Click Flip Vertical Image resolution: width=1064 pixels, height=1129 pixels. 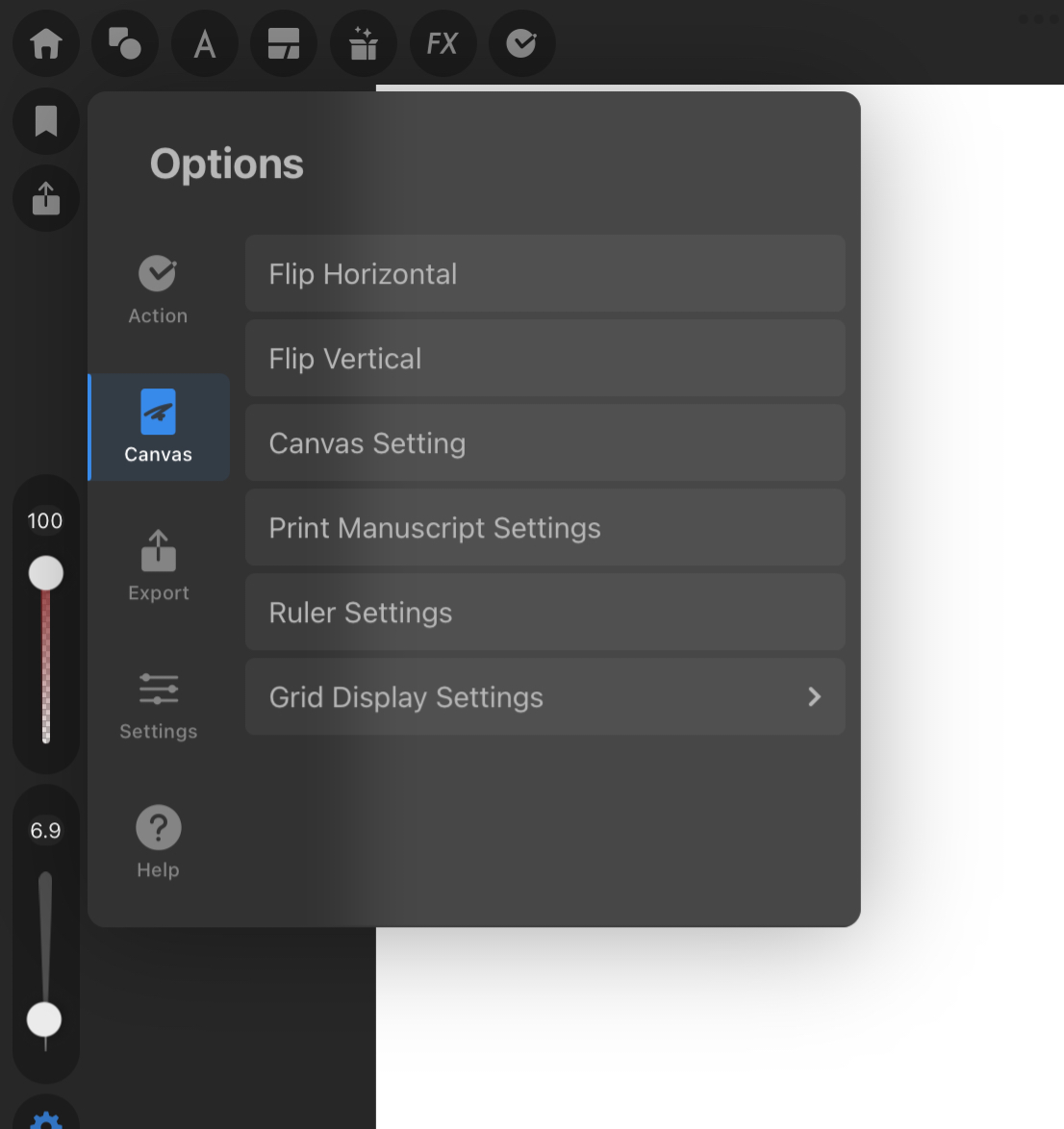[x=545, y=358]
